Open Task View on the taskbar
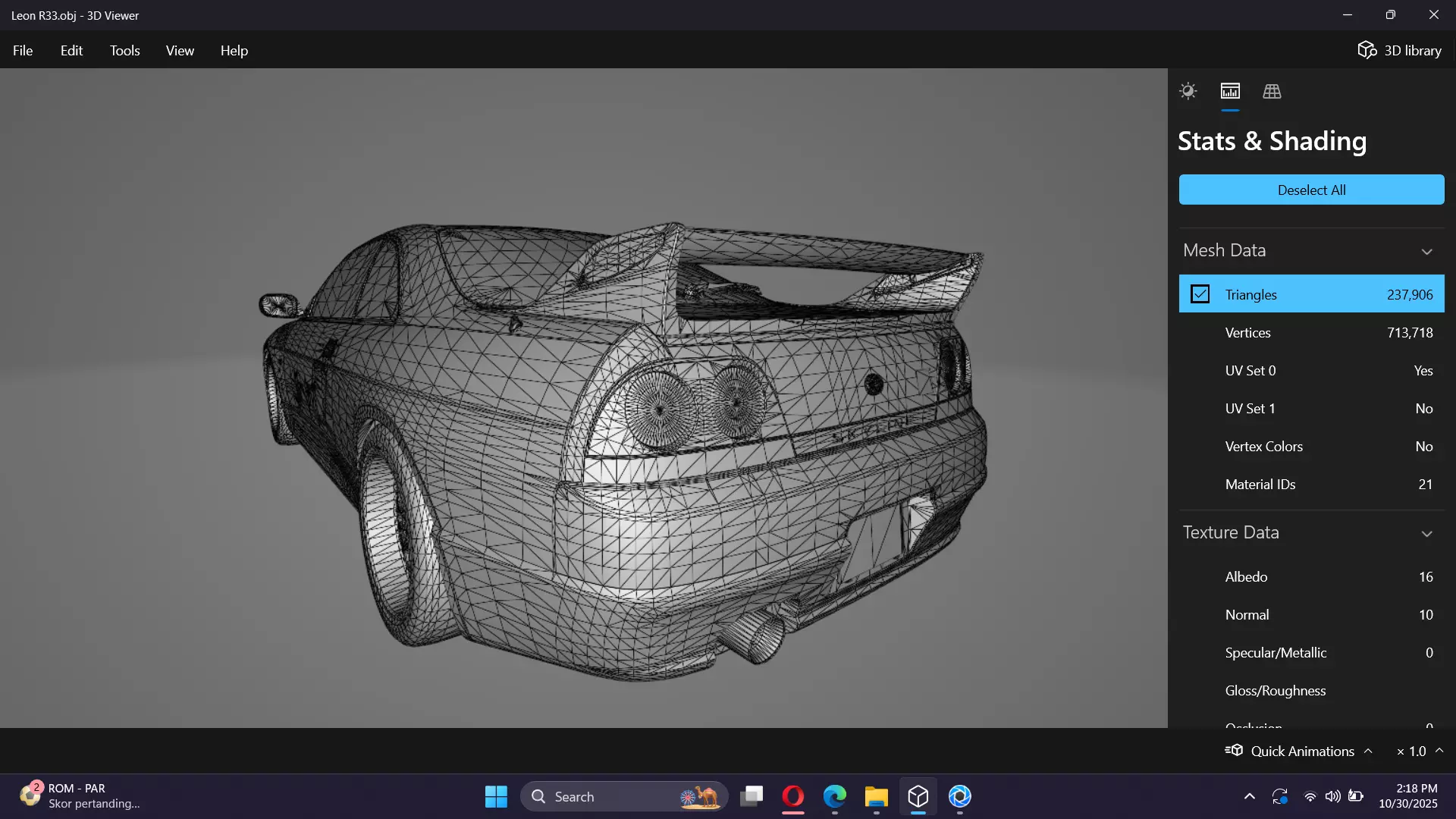 [x=752, y=796]
